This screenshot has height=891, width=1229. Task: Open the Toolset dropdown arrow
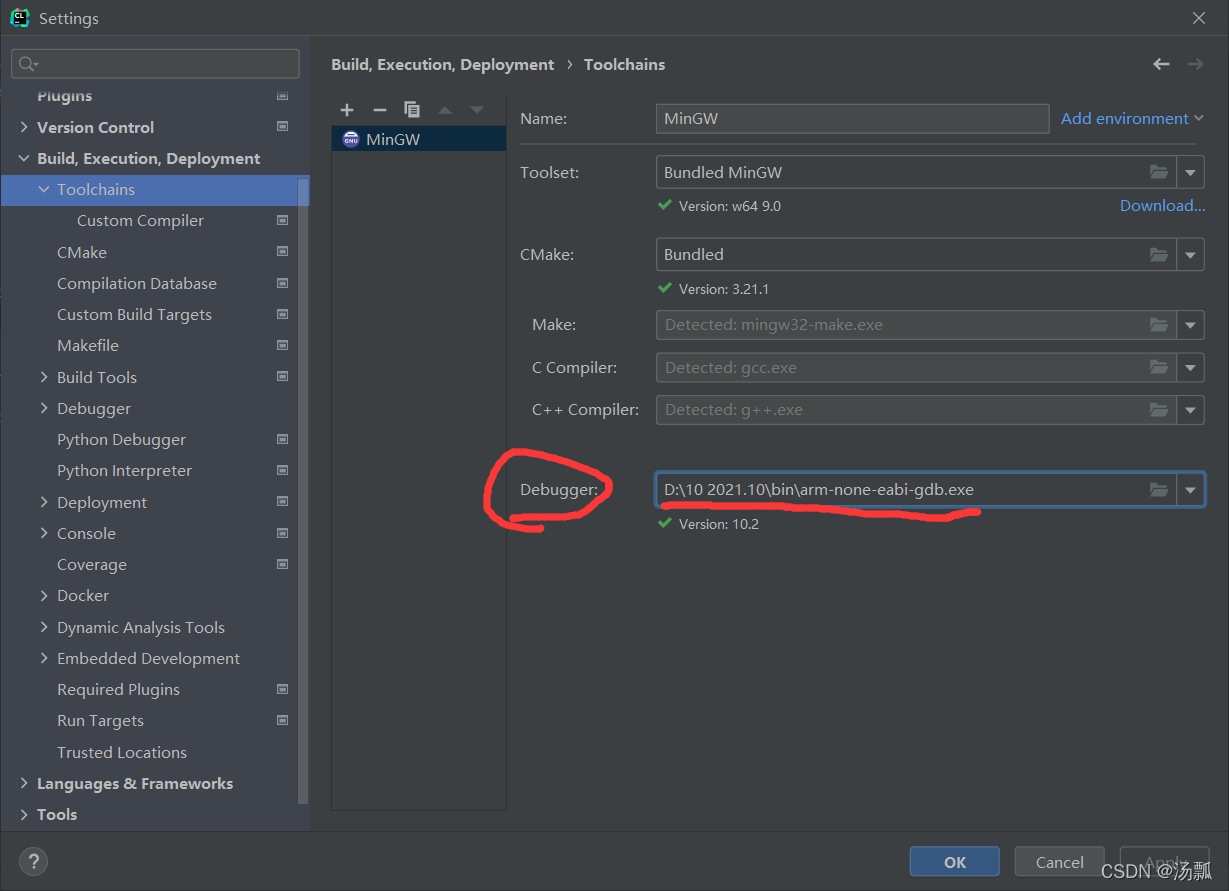(x=1190, y=172)
